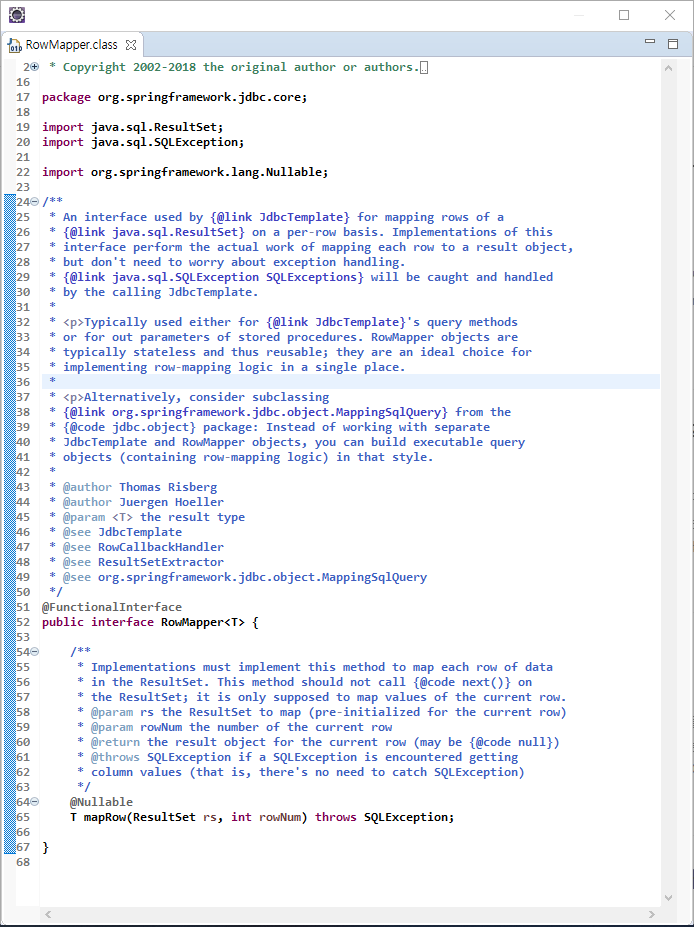Click '@return' tag on line 60

[x=115, y=742]
